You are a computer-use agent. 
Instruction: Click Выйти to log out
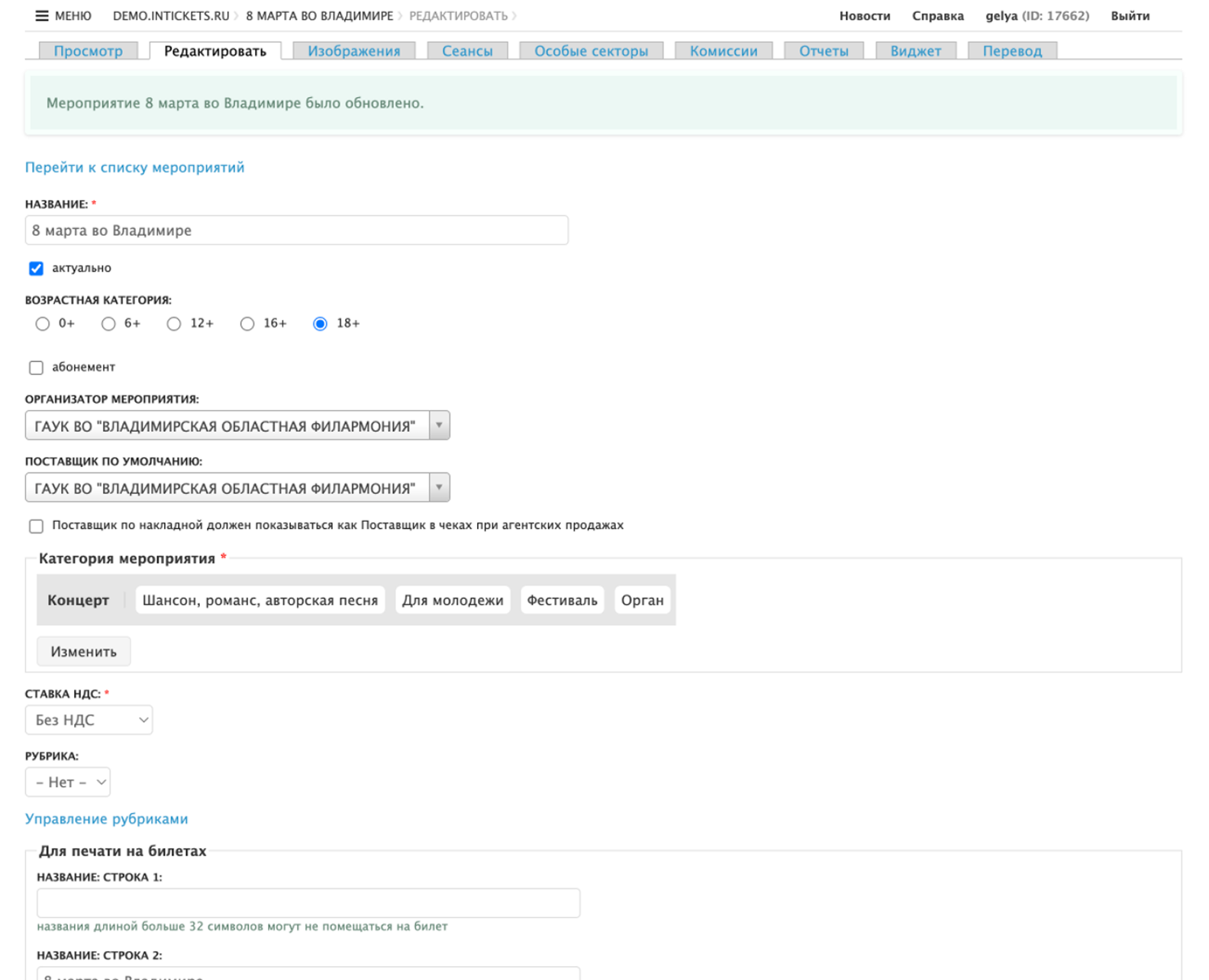pyautogui.click(x=1130, y=16)
